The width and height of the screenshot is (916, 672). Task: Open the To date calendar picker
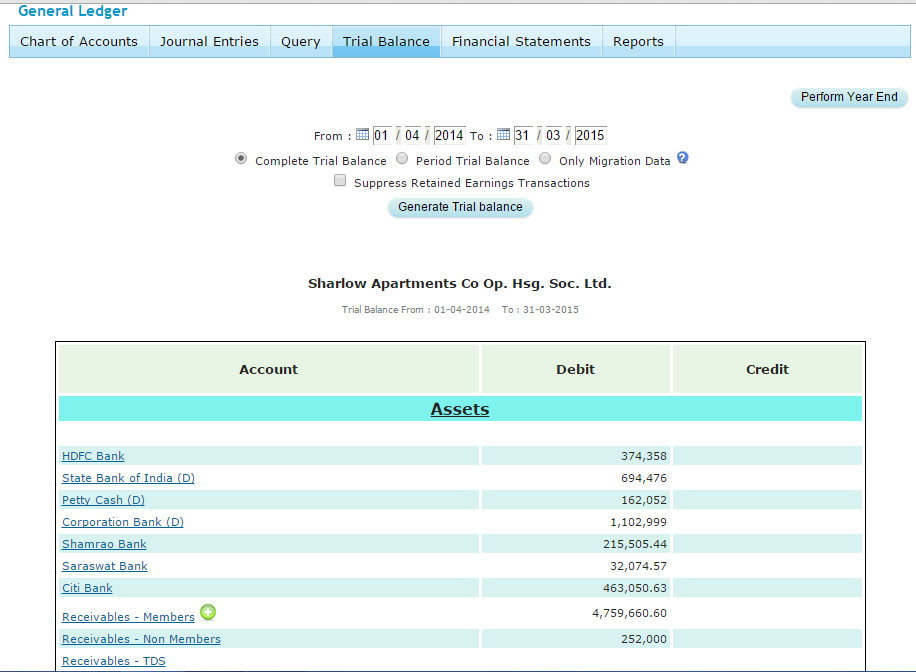pos(504,135)
